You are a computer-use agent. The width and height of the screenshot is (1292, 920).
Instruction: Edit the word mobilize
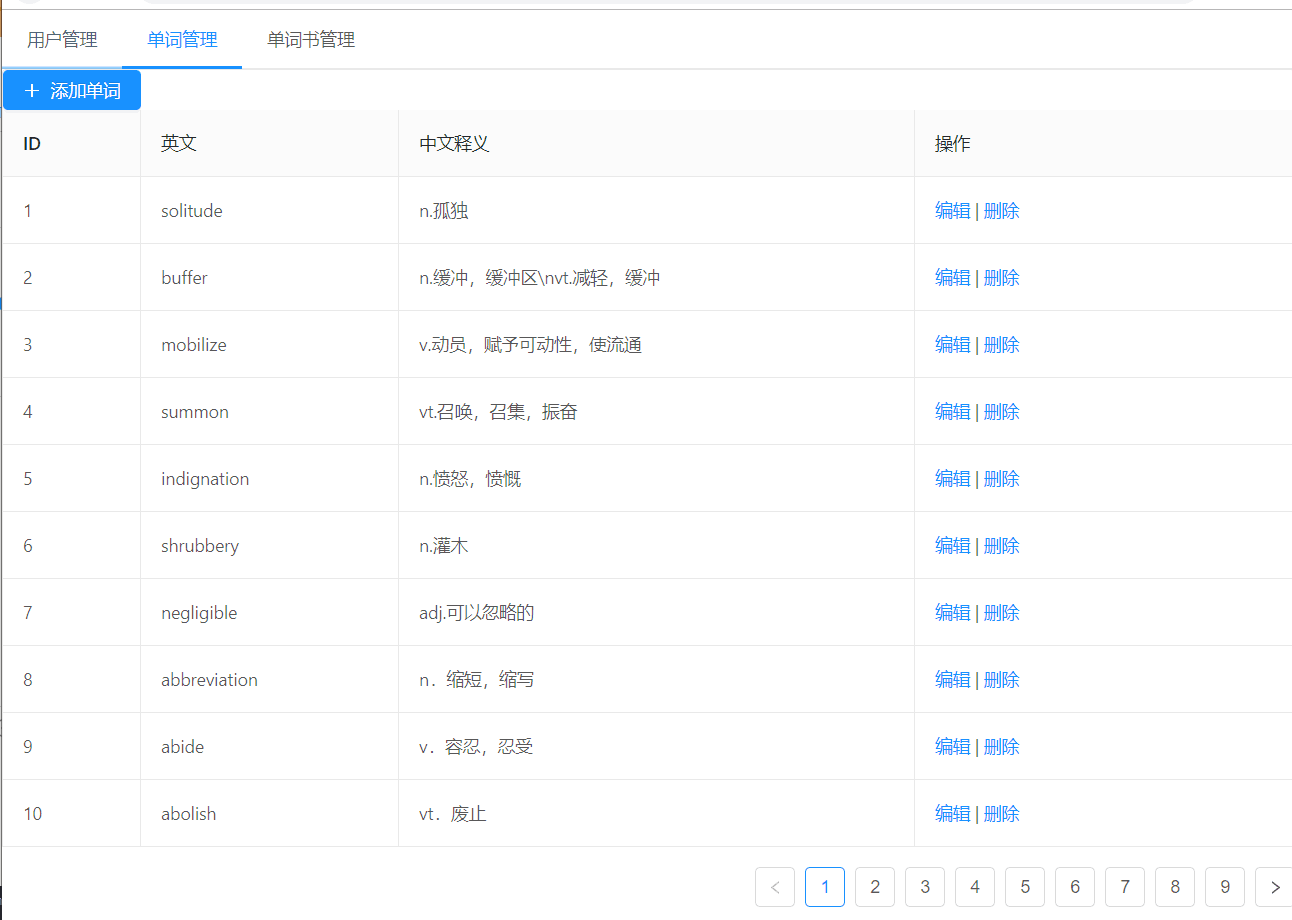coord(953,345)
